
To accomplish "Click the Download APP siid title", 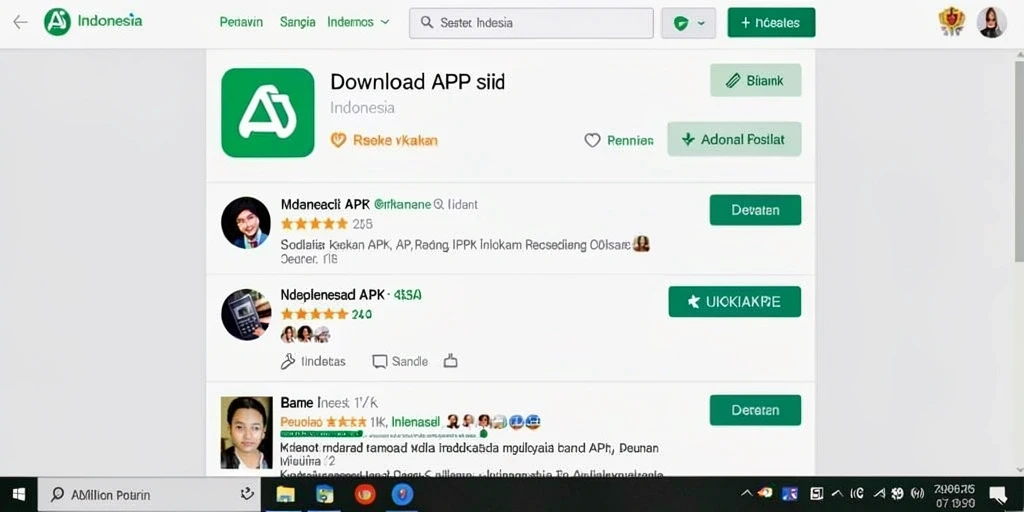I will pos(417,82).
